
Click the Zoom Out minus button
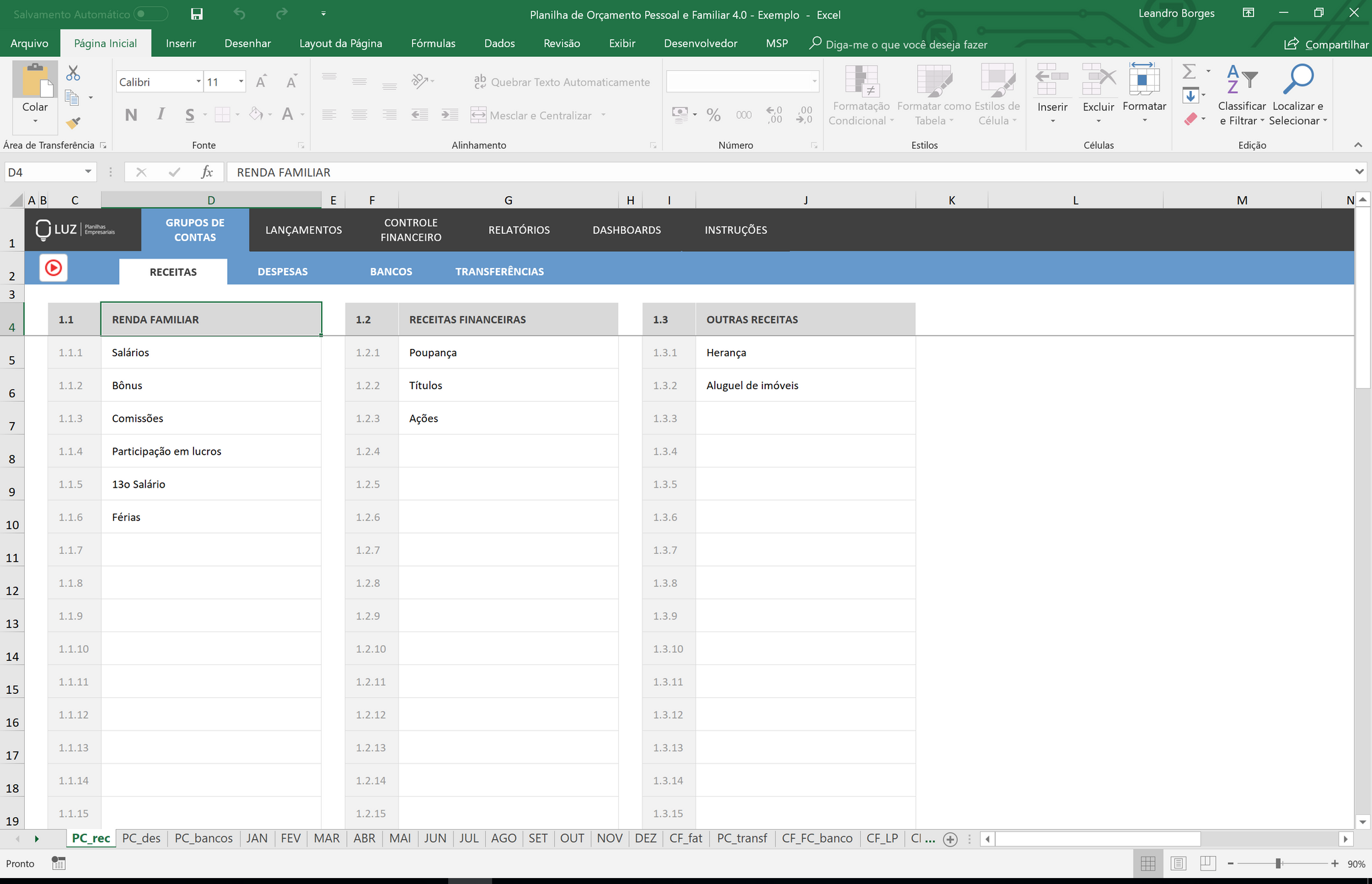pos(1231,864)
